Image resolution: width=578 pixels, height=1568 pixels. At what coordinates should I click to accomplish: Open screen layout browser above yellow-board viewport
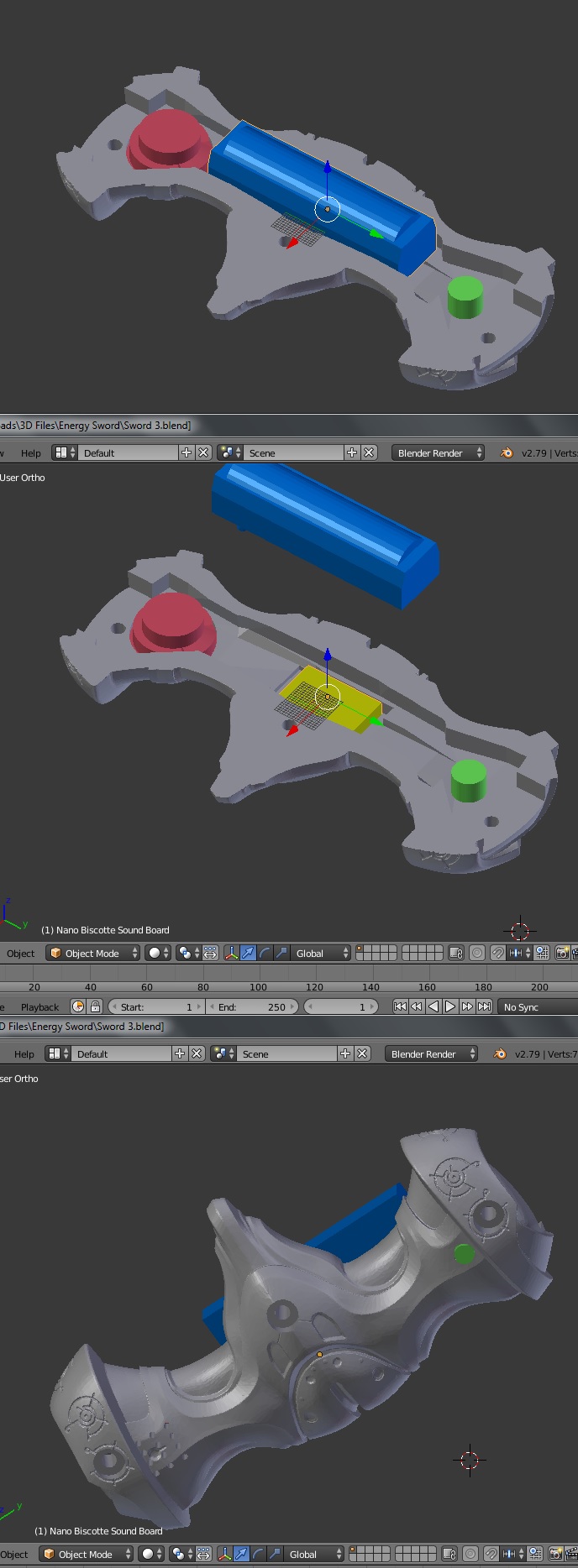click(64, 452)
